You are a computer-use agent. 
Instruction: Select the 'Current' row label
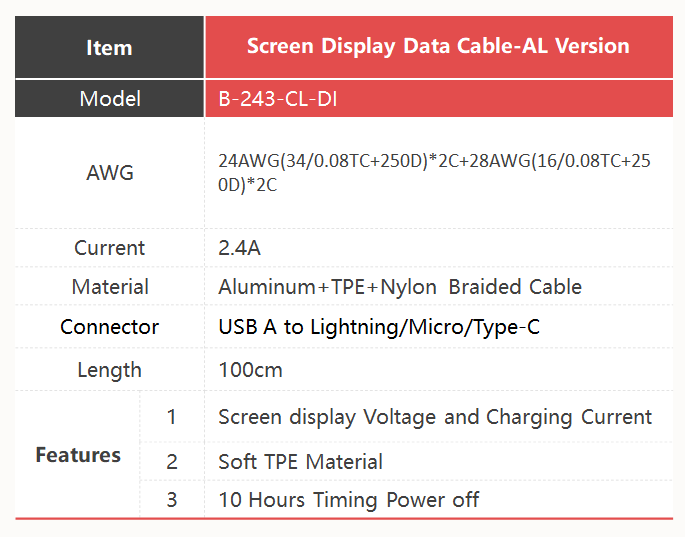(x=109, y=248)
